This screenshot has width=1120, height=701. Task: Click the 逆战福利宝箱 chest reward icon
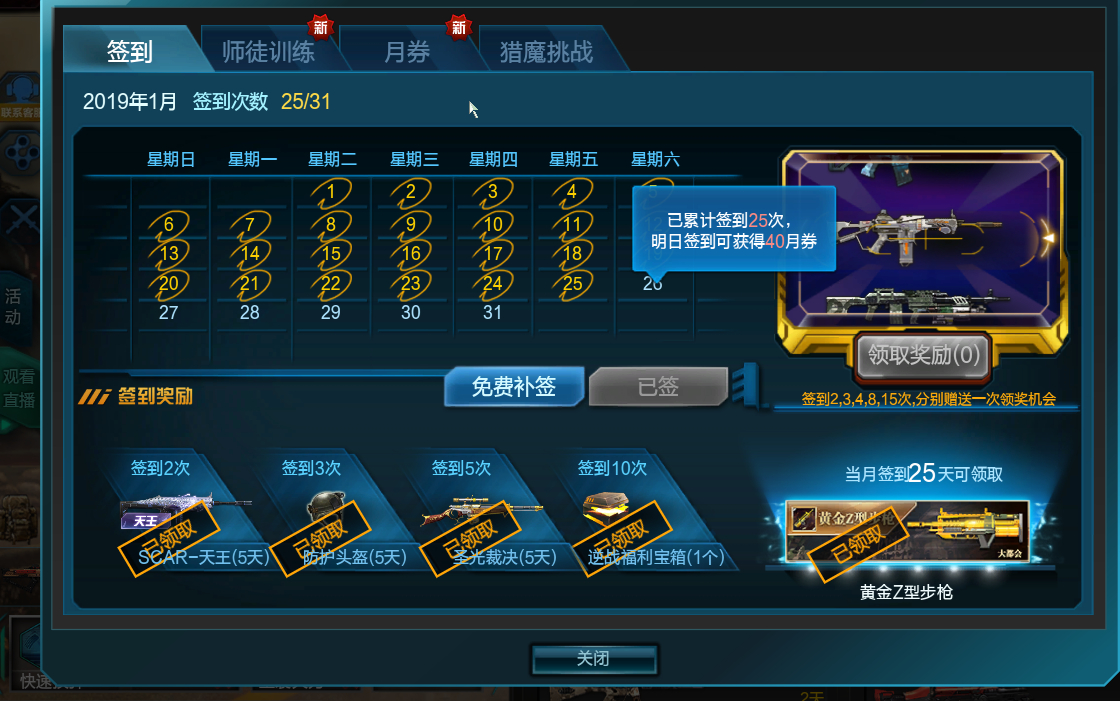tap(606, 509)
